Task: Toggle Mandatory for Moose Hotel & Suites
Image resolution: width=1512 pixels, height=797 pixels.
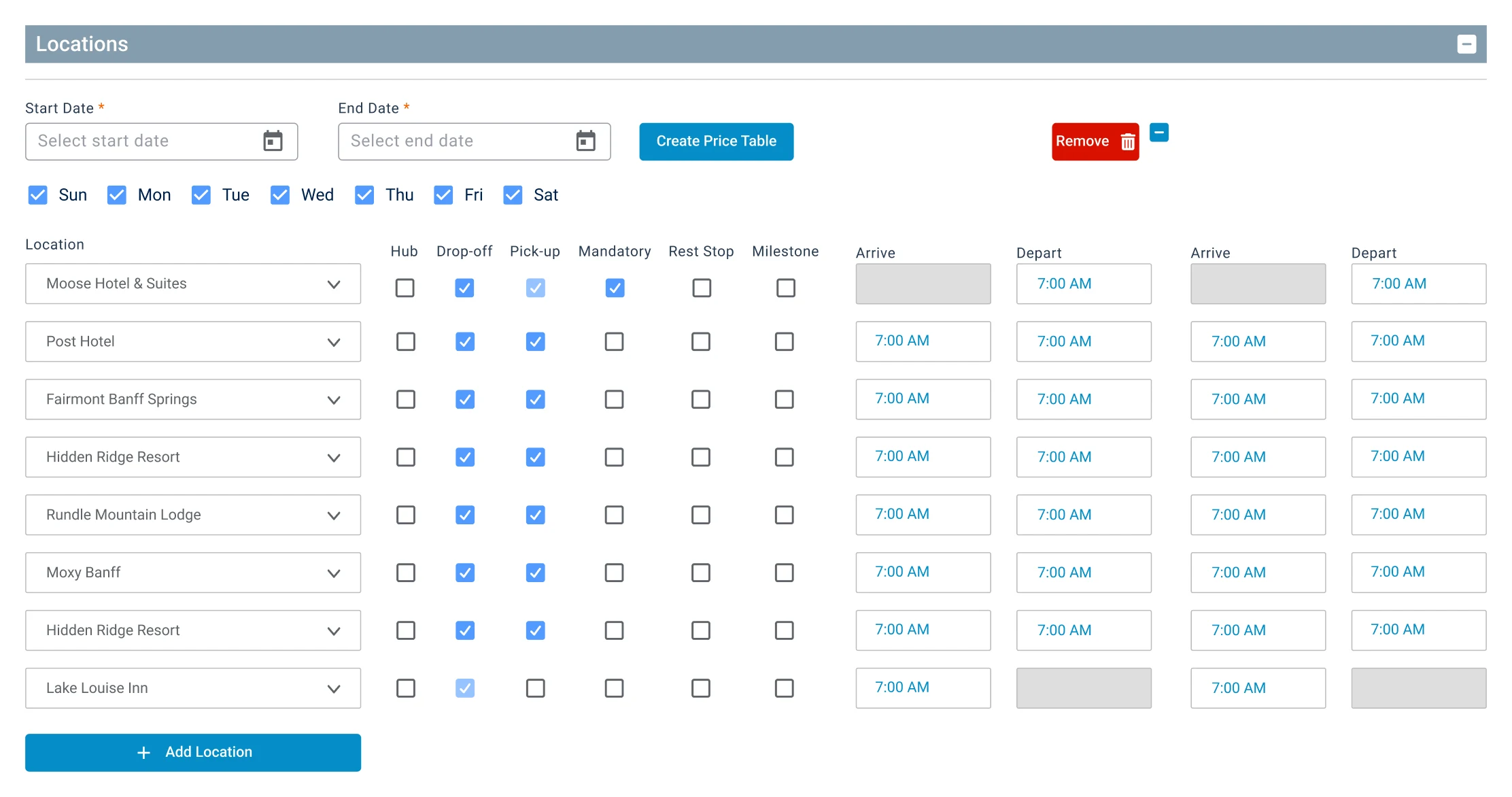Action: pos(615,288)
